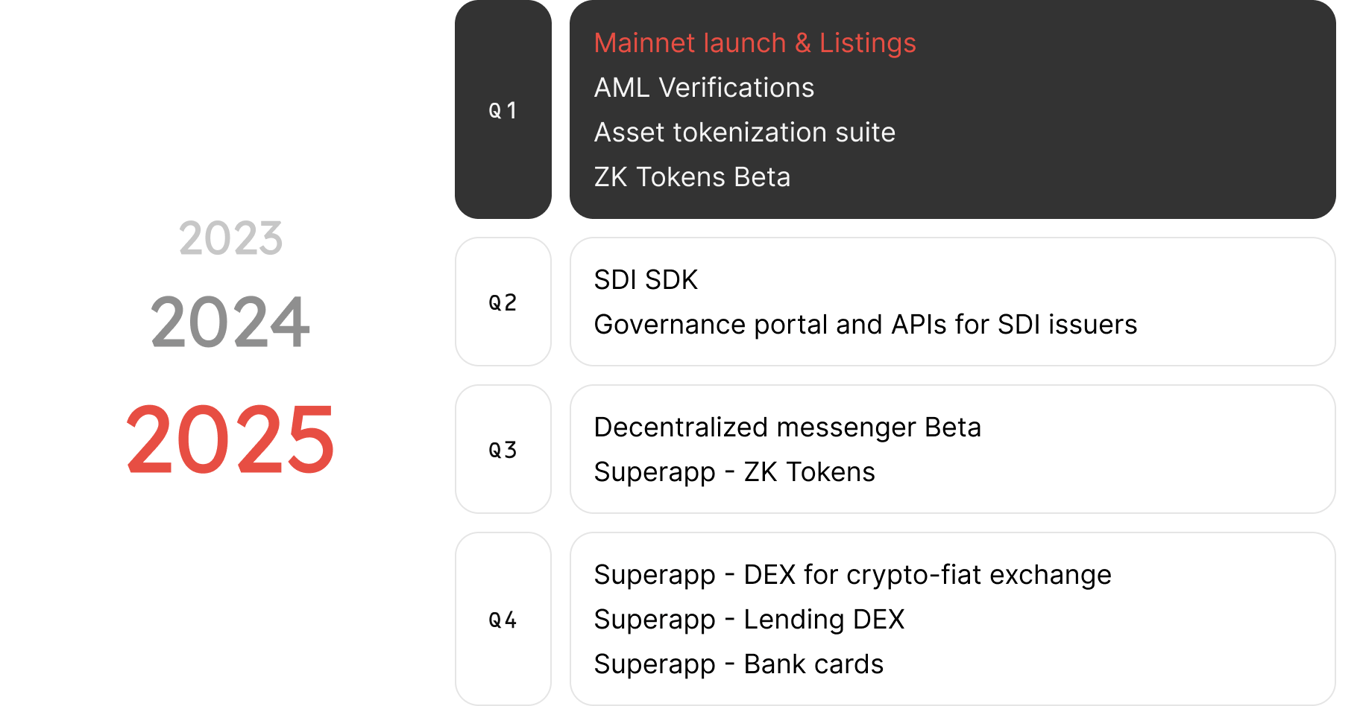
Task: Click Superapp - Bank cards item
Action: click(x=738, y=664)
